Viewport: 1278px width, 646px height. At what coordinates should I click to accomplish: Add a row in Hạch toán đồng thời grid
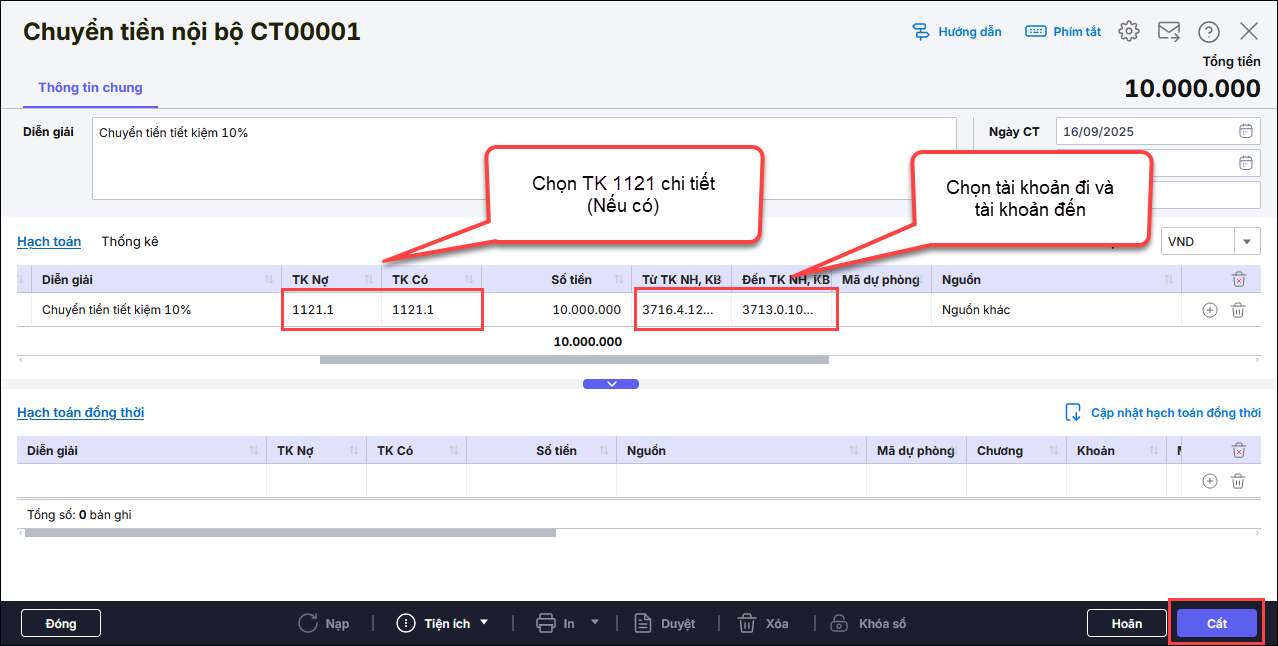(1209, 481)
